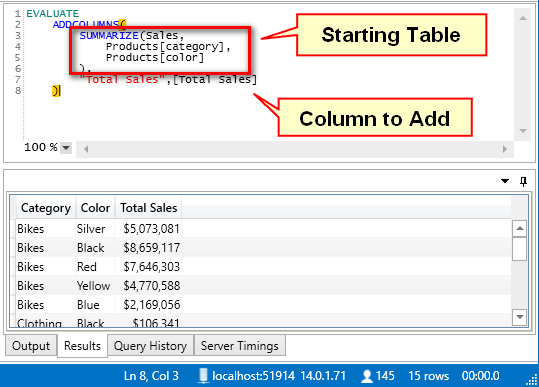Sort by the Color column header

click(x=95, y=208)
